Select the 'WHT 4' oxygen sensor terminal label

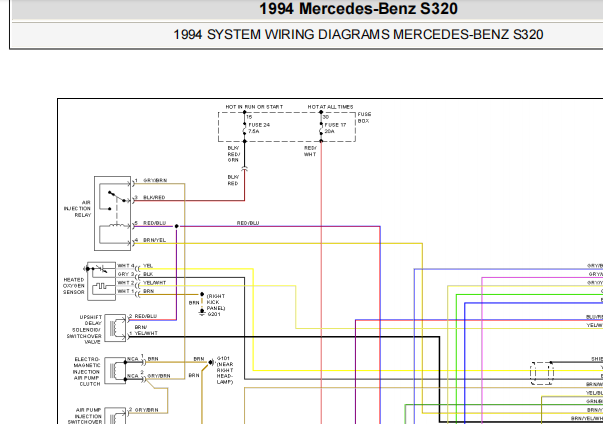point(126,266)
